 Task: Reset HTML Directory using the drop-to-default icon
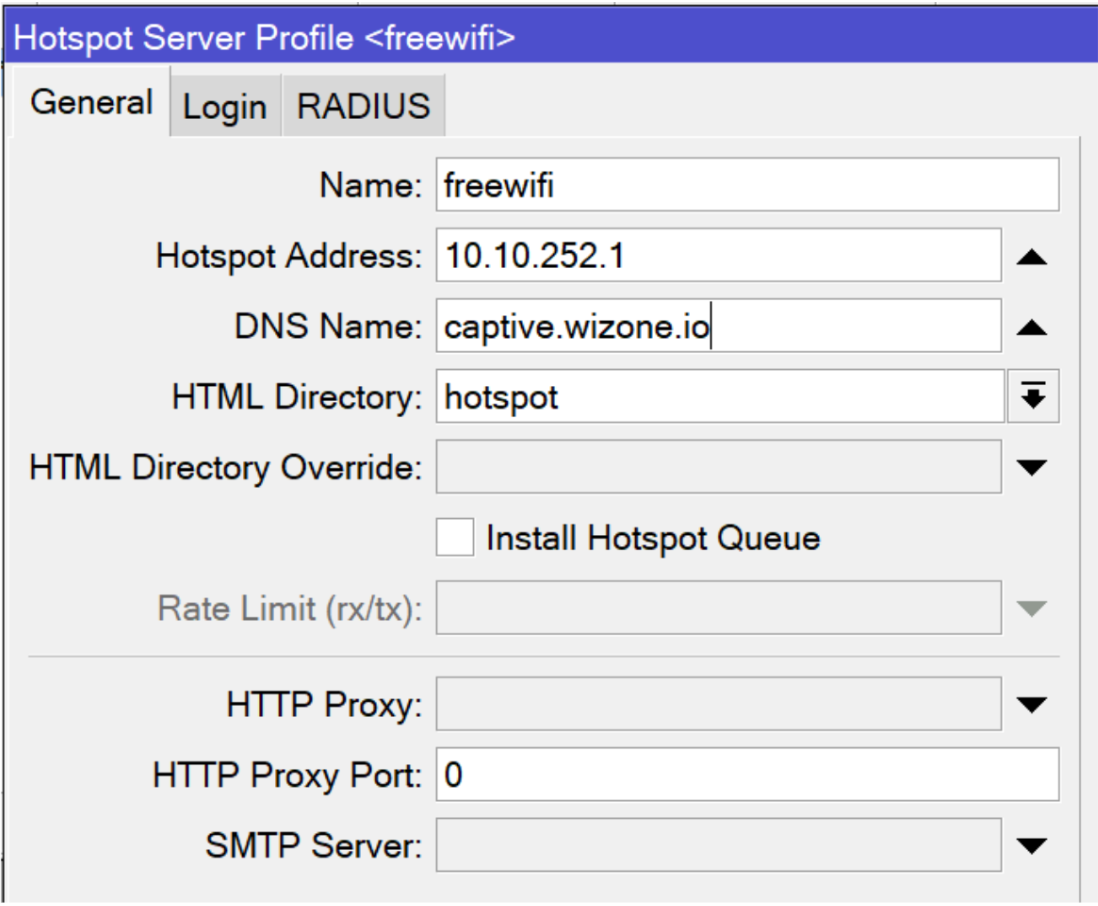1036,396
